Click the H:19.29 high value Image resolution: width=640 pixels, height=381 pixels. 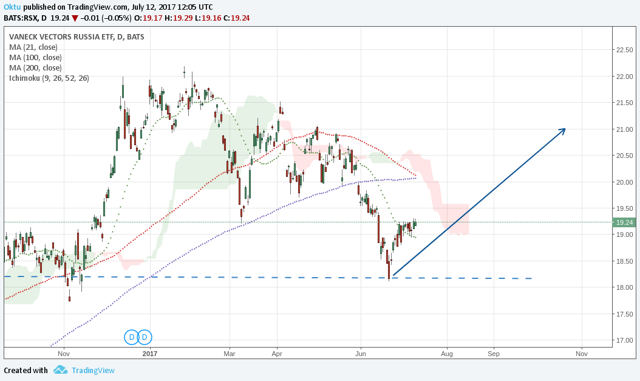(178, 18)
